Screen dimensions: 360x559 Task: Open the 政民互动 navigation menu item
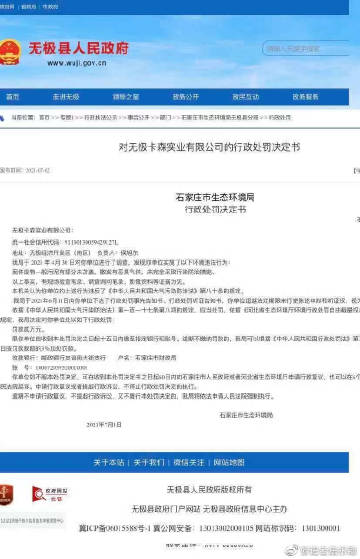[246, 97]
